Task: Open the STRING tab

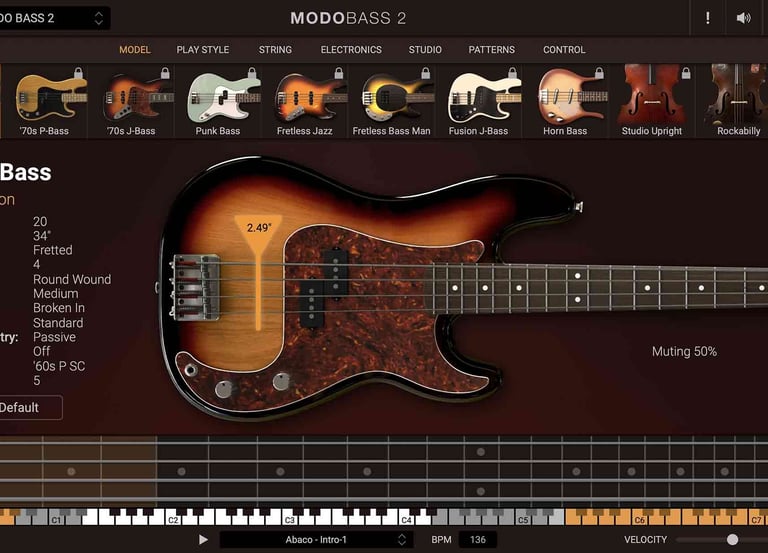Action: pos(275,49)
